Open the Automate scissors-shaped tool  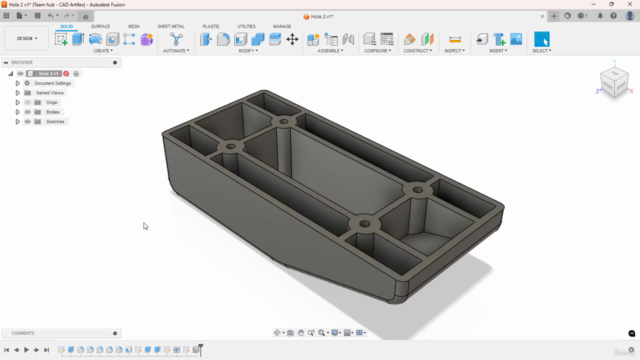[x=176, y=39]
